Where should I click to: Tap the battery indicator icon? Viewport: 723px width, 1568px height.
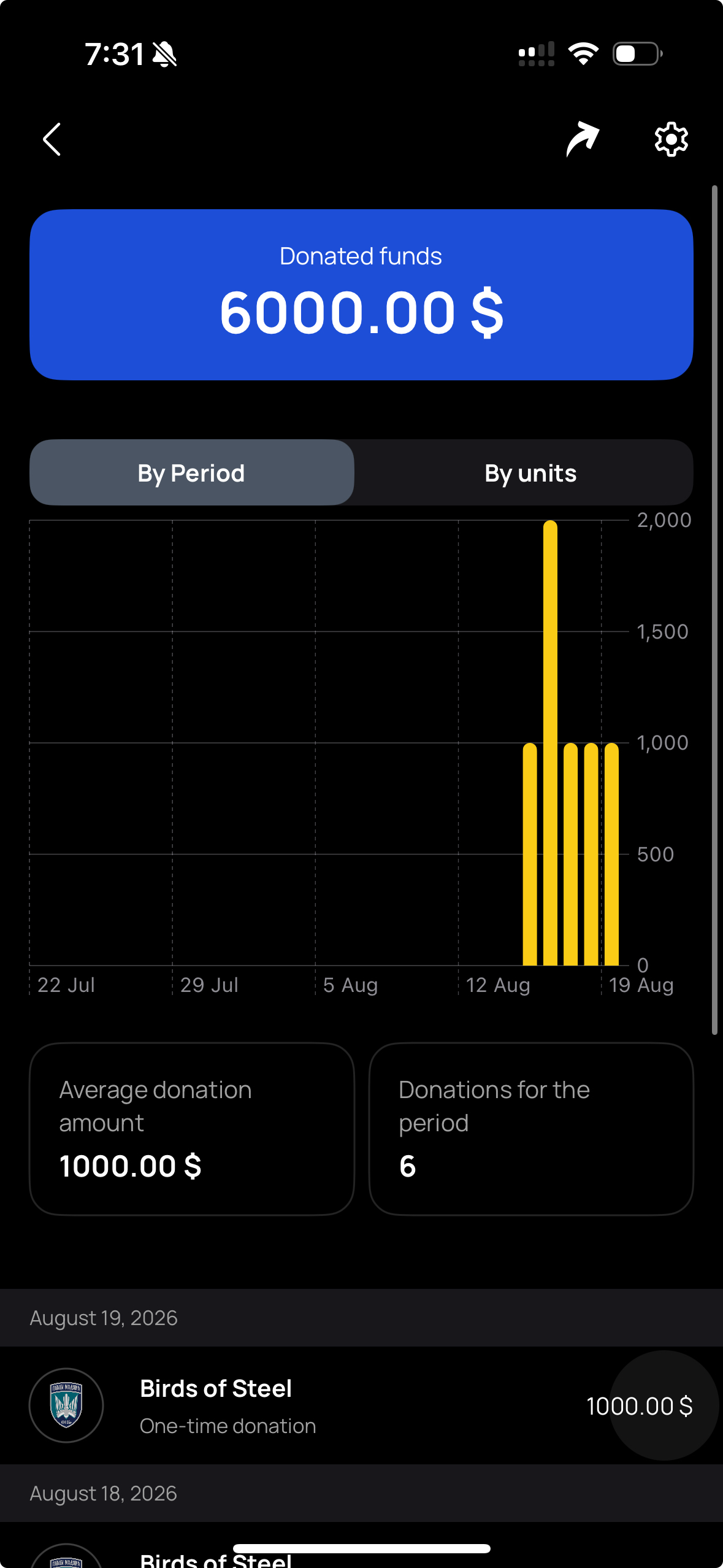coord(638,54)
